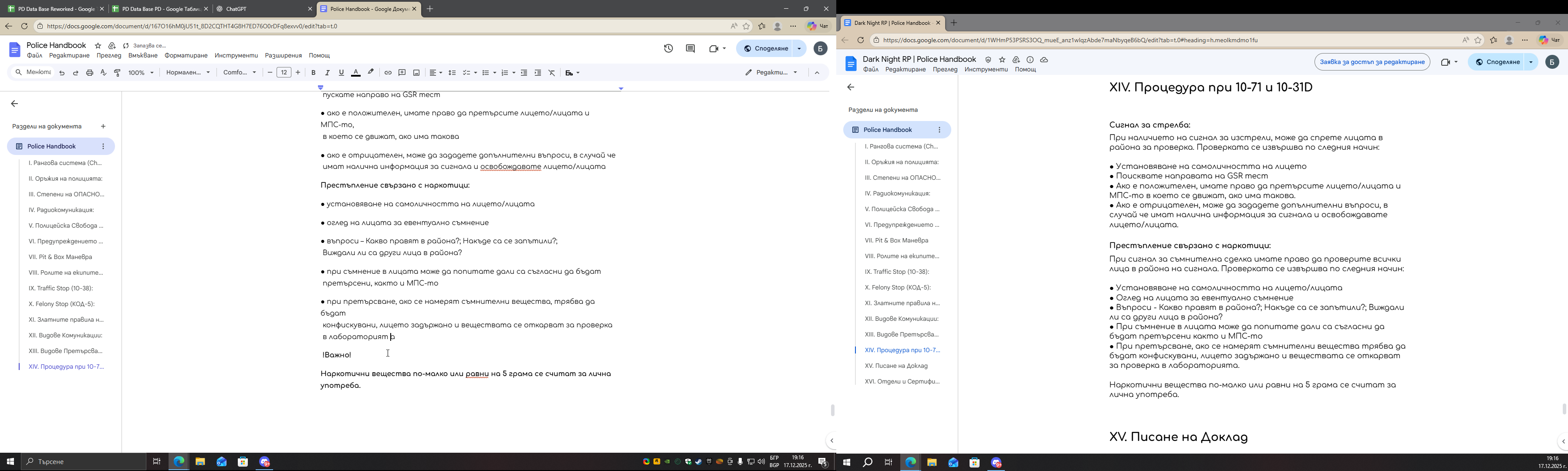1568x471 pixels.
Task: Open version history clock icon
Action: [668, 49]
